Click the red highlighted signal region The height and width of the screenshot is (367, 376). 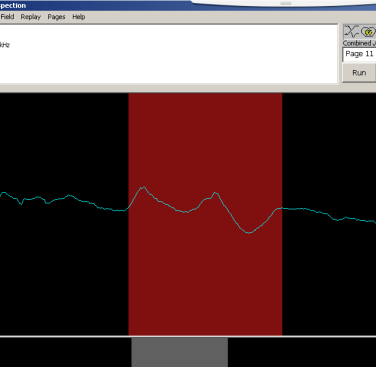pyautogui.click(x=205, y=214)
